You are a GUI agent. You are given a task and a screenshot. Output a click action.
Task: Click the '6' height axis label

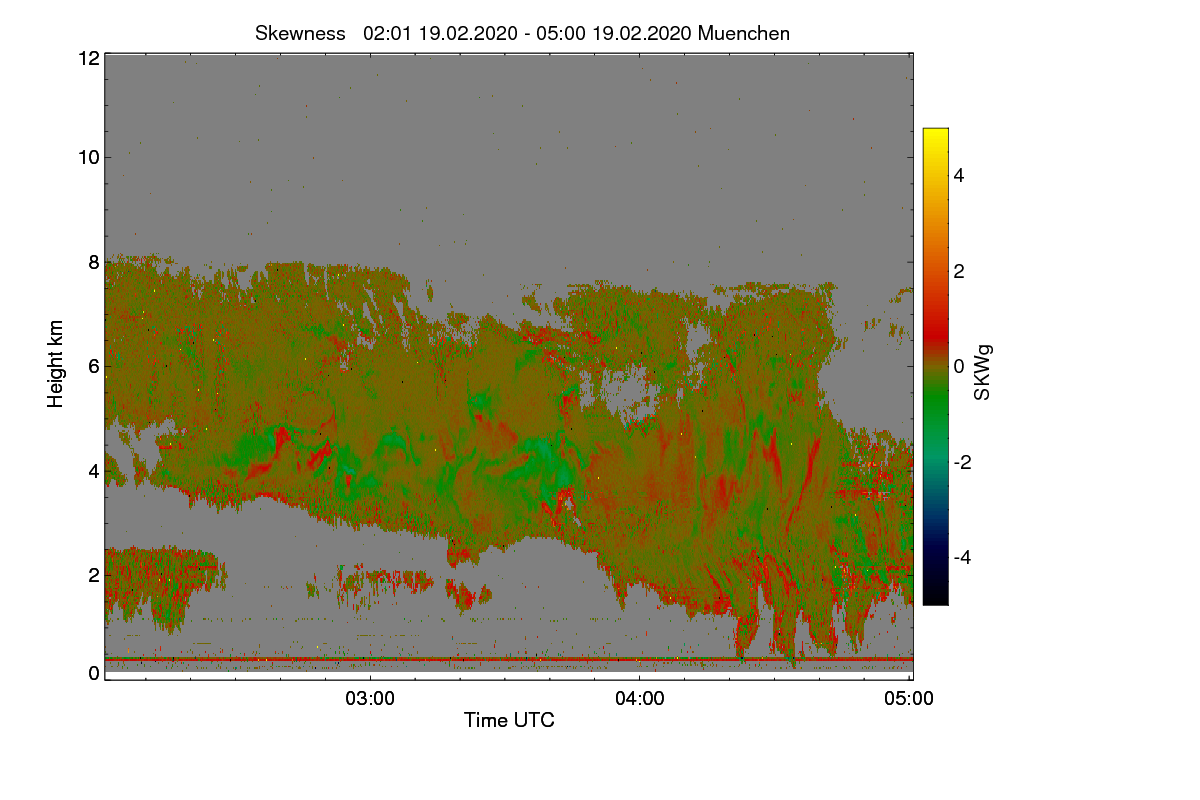pos(94,366)
